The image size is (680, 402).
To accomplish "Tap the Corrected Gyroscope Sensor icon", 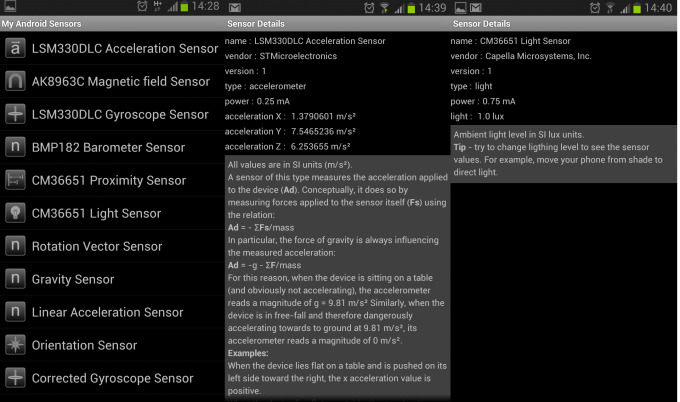I will tap(15, 379).
